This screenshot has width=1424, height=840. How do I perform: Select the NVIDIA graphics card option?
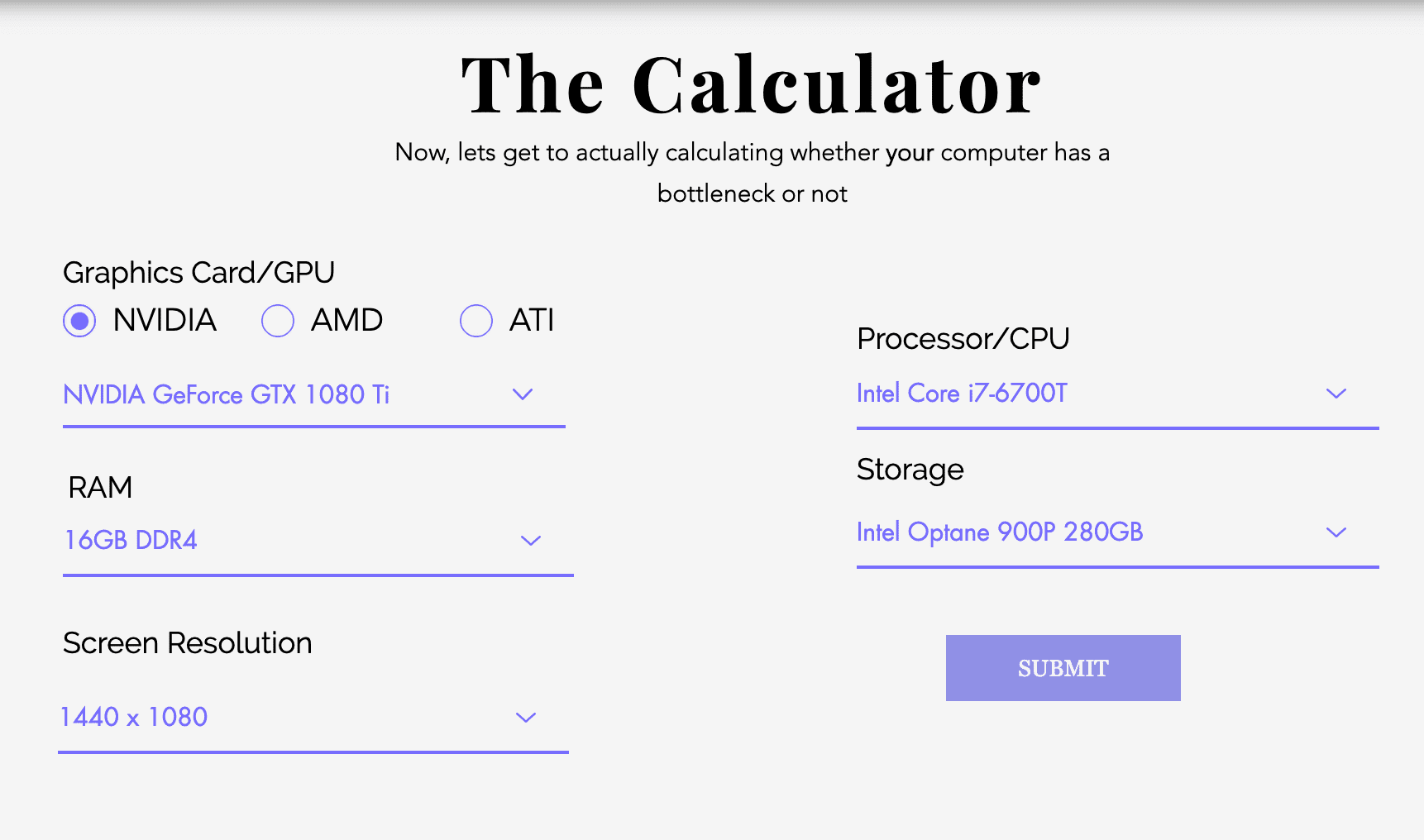pos(79,321)
